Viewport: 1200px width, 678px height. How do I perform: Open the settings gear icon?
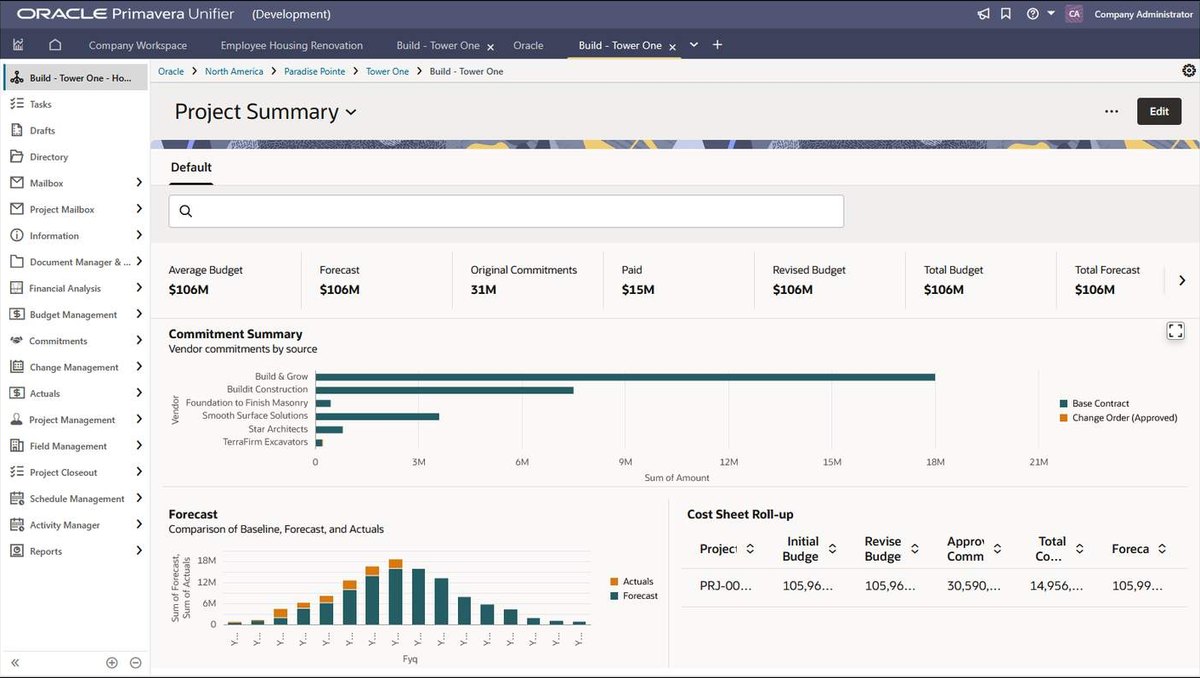click(1188, 71)
